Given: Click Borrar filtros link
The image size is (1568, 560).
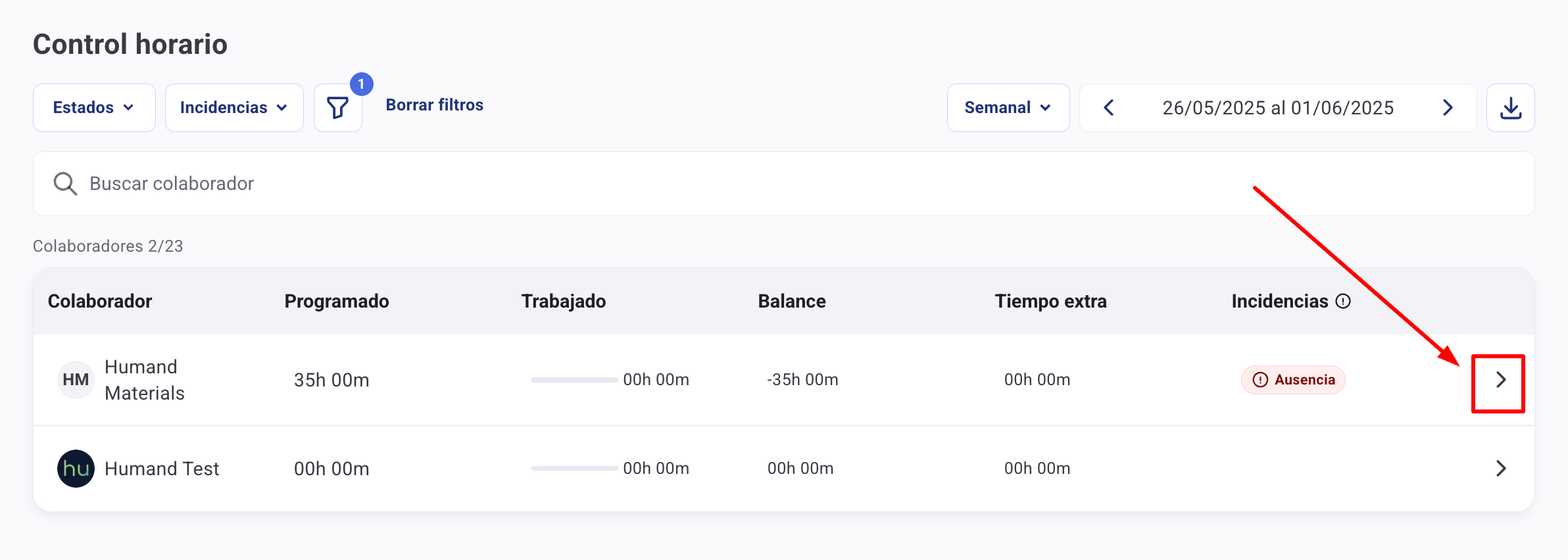Looking at the screenshot, I should tap(434, 105).
